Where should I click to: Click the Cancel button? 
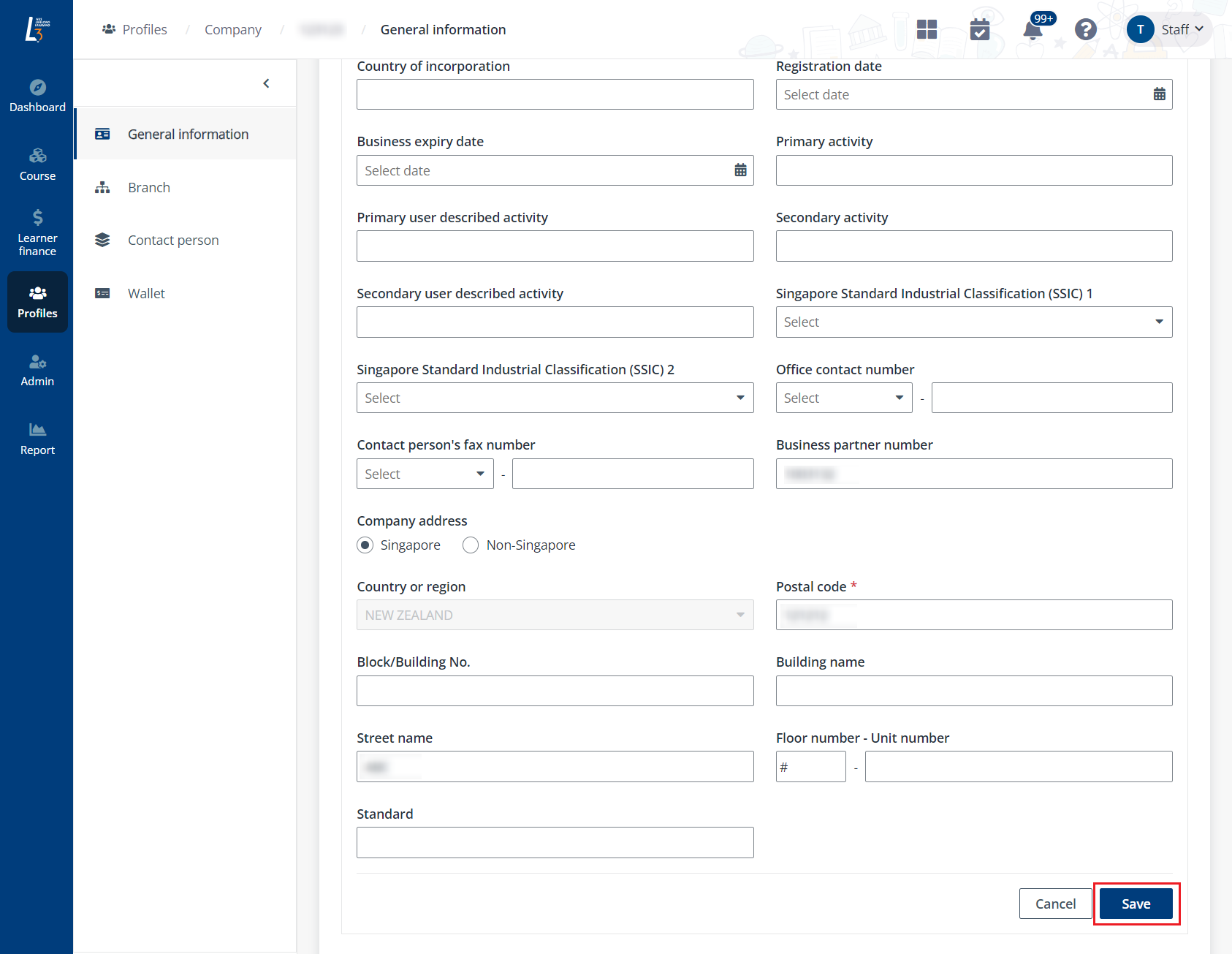(1055, 904)
